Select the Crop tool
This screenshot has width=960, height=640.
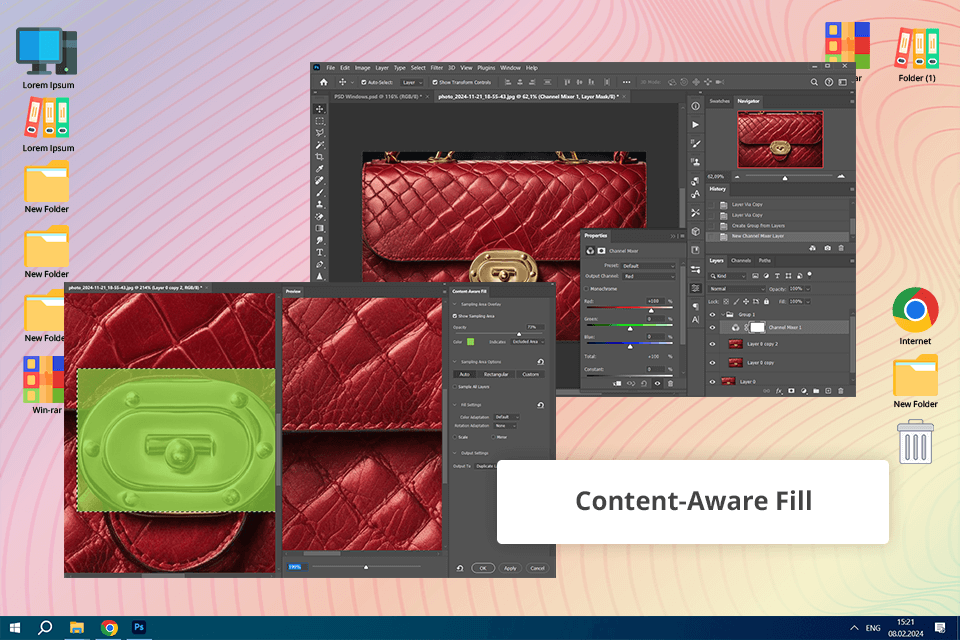coord(320,157)
